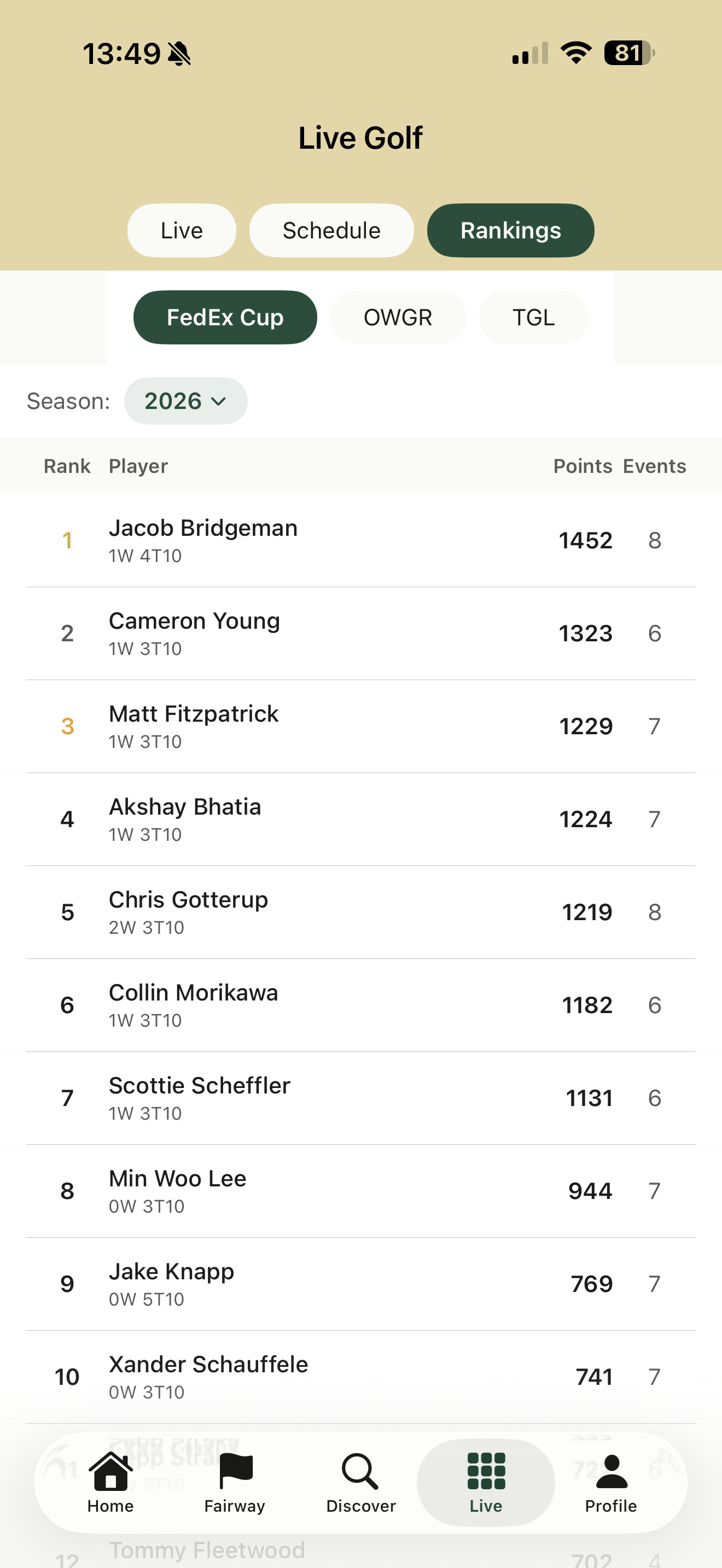
Task: Switch to the TGL ranking
Action: [x=533, y=317]
